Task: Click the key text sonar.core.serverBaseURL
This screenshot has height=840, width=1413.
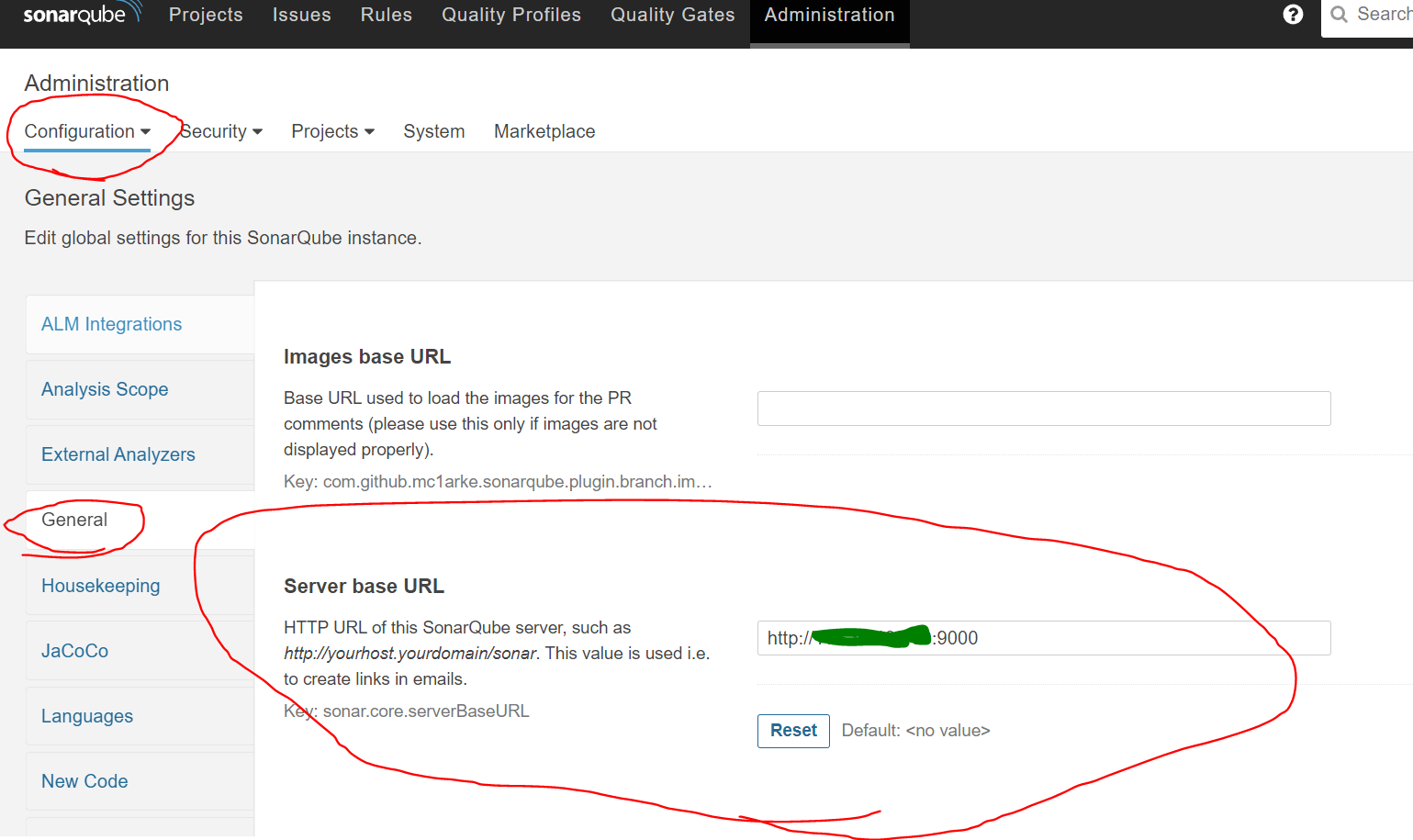Action: click(x=426, y=711)
